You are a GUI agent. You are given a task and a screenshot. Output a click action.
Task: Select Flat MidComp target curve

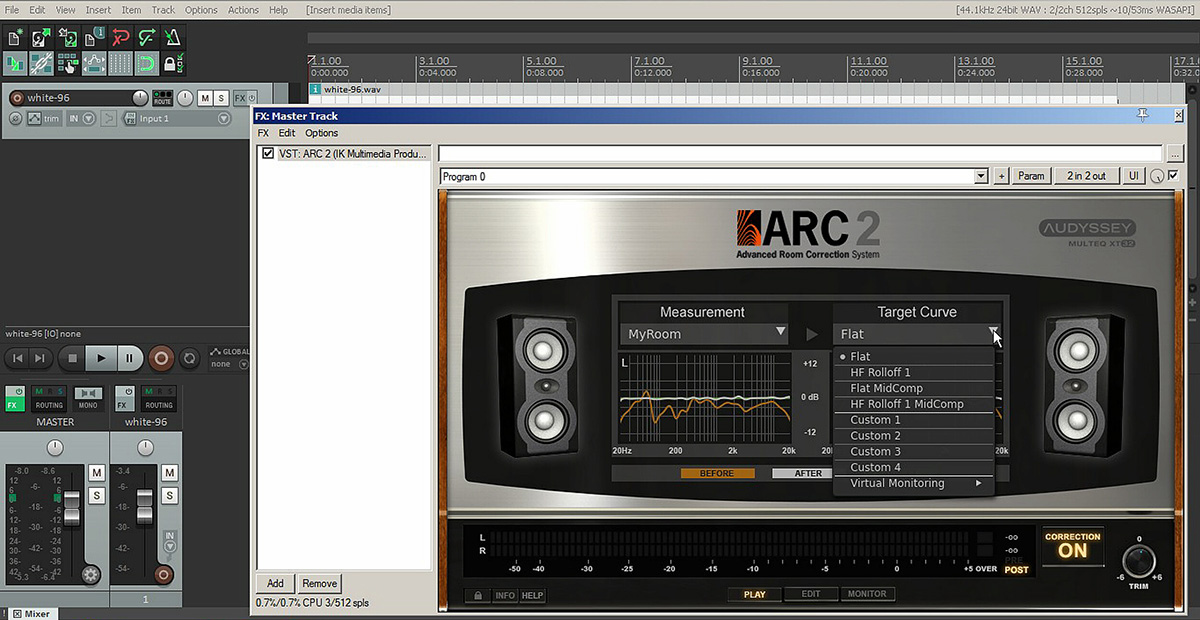(915, 388)
